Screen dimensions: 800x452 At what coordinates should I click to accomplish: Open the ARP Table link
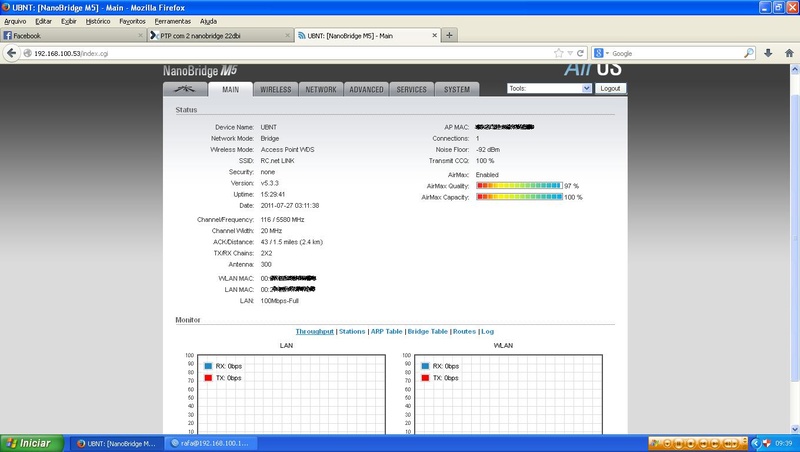[x=386, y=332]
